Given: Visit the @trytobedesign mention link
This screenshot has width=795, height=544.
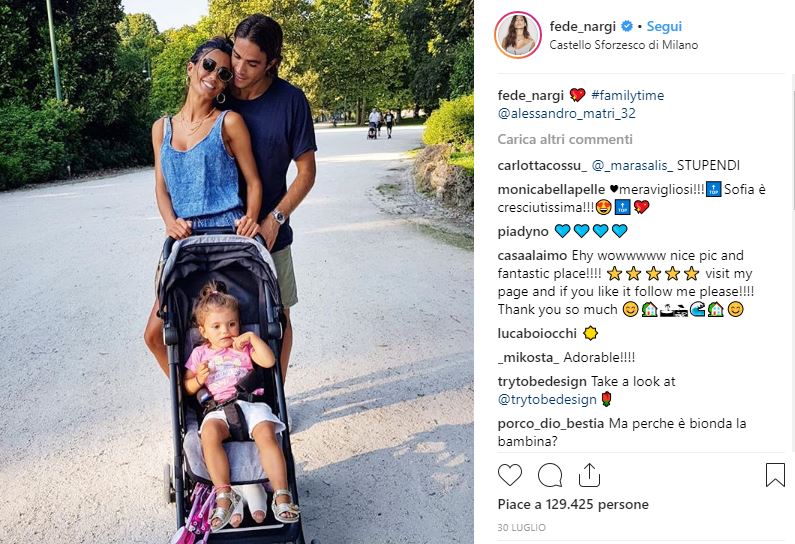Looking at the screenshot, I should point(547,400).
